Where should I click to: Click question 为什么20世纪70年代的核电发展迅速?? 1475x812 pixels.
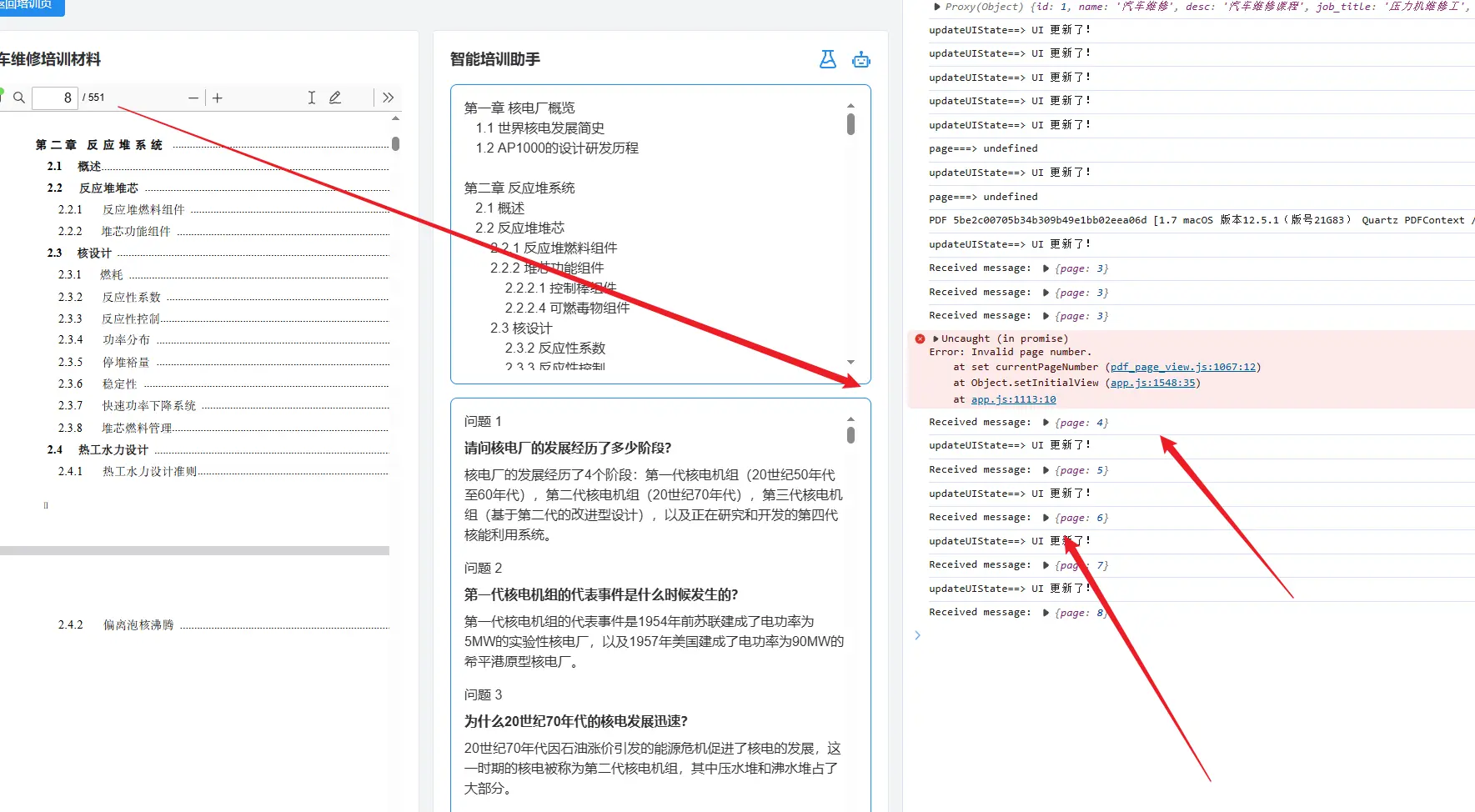[x=576, y=722]
